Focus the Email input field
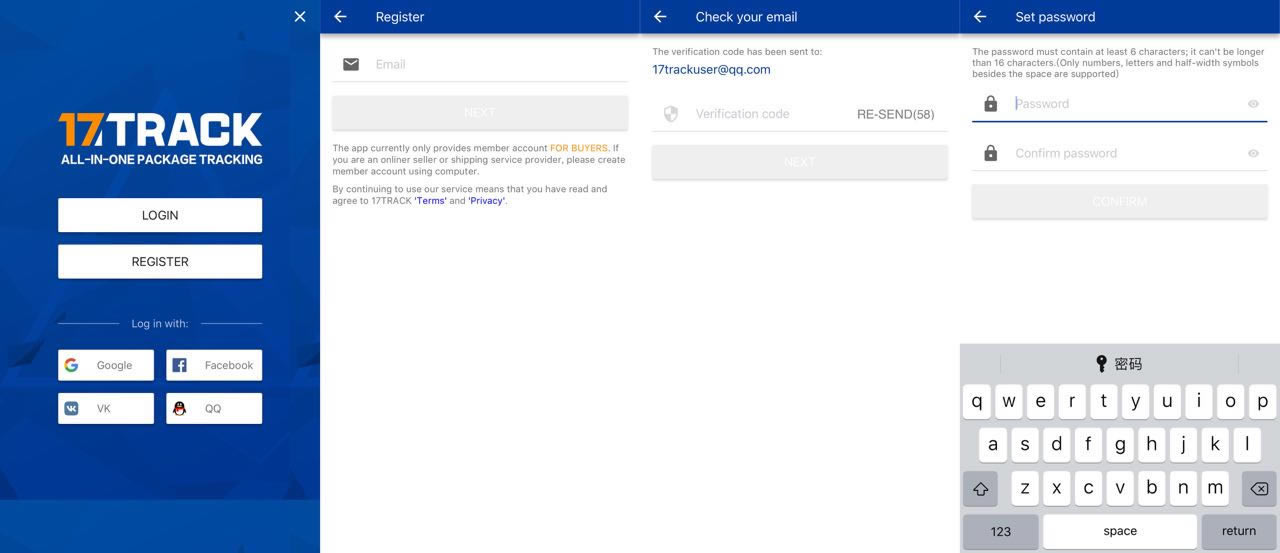This screenshot has width=1280, height=553. coord(490,64)
